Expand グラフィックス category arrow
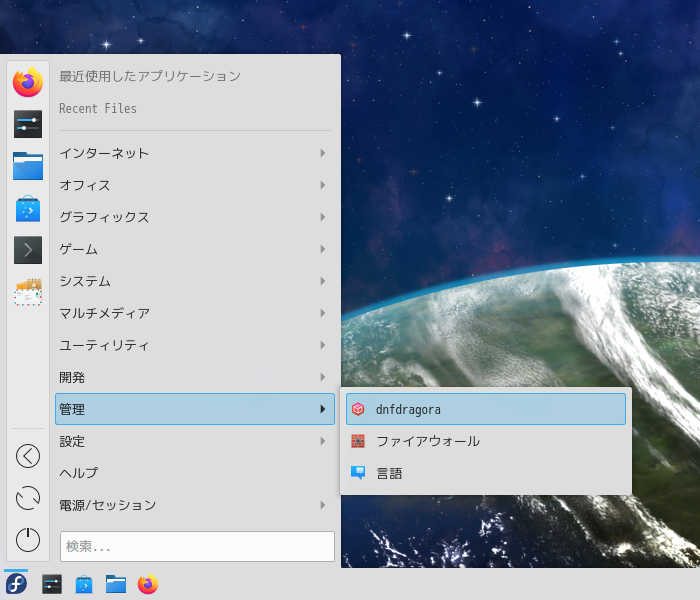This screenshot has height=600, width=700. coord(323,217)
